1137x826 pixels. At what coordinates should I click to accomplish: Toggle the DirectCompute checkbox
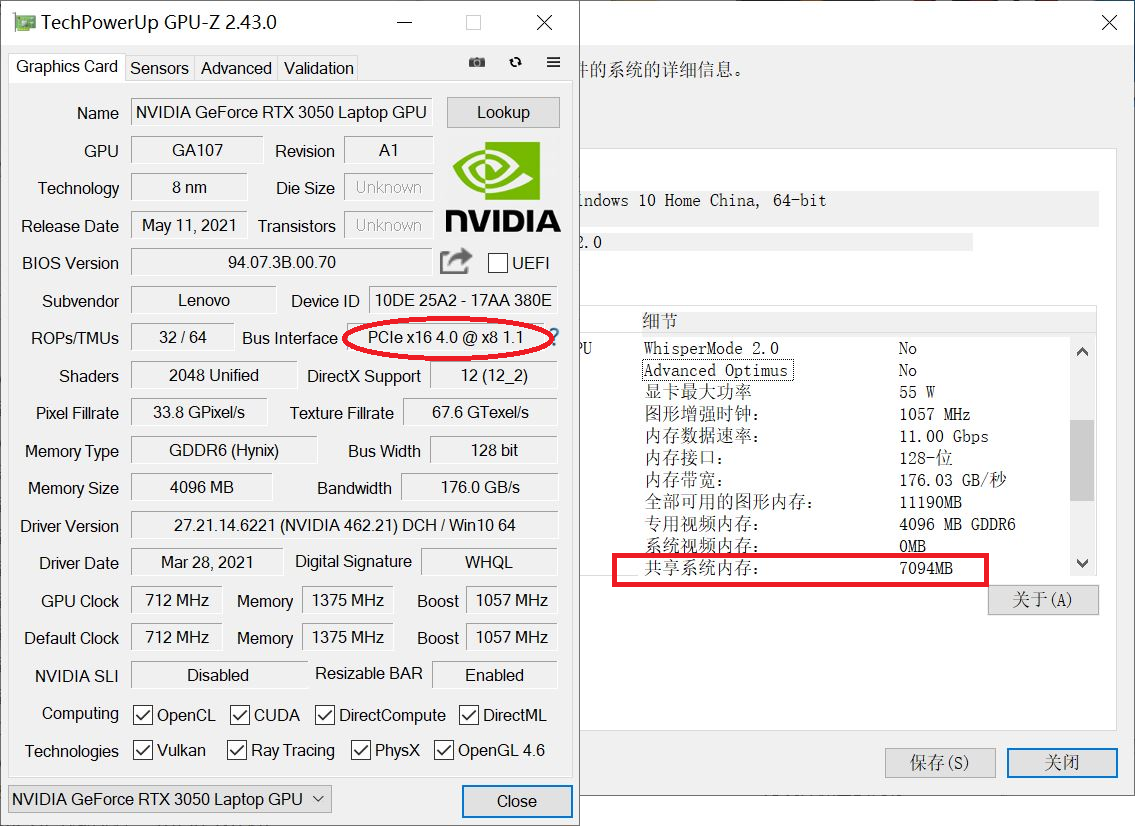[325, 715]
